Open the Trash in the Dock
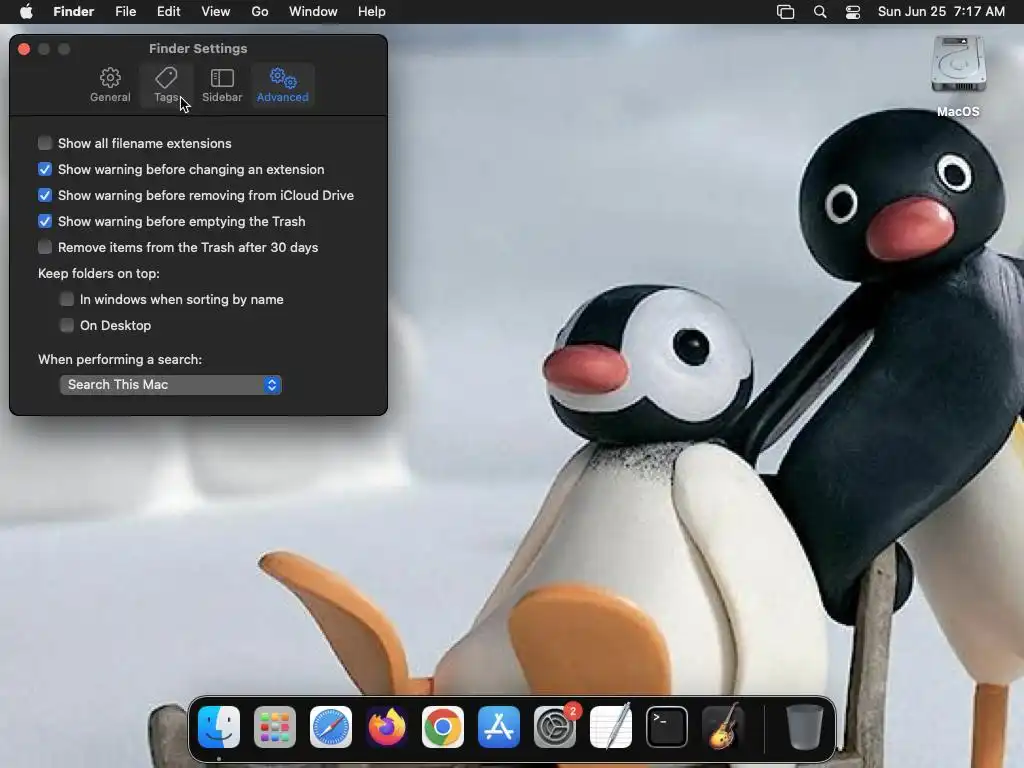 [x=805, y=727]
